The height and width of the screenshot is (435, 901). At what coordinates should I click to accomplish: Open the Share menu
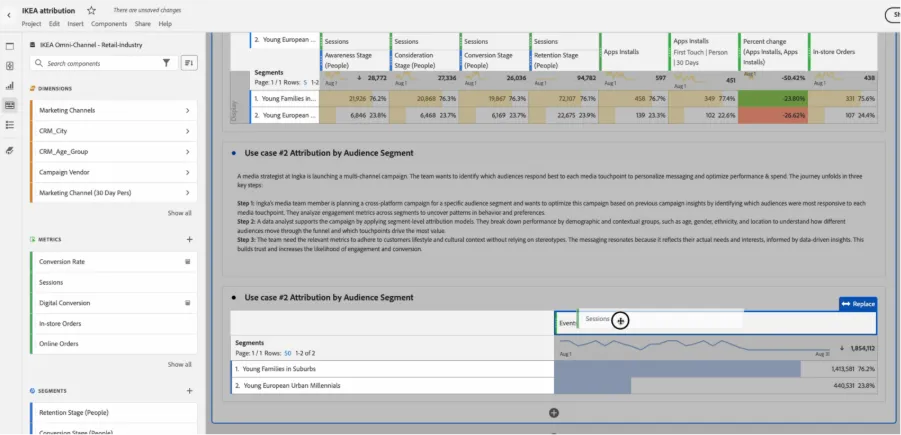click(x=143, y=24)
